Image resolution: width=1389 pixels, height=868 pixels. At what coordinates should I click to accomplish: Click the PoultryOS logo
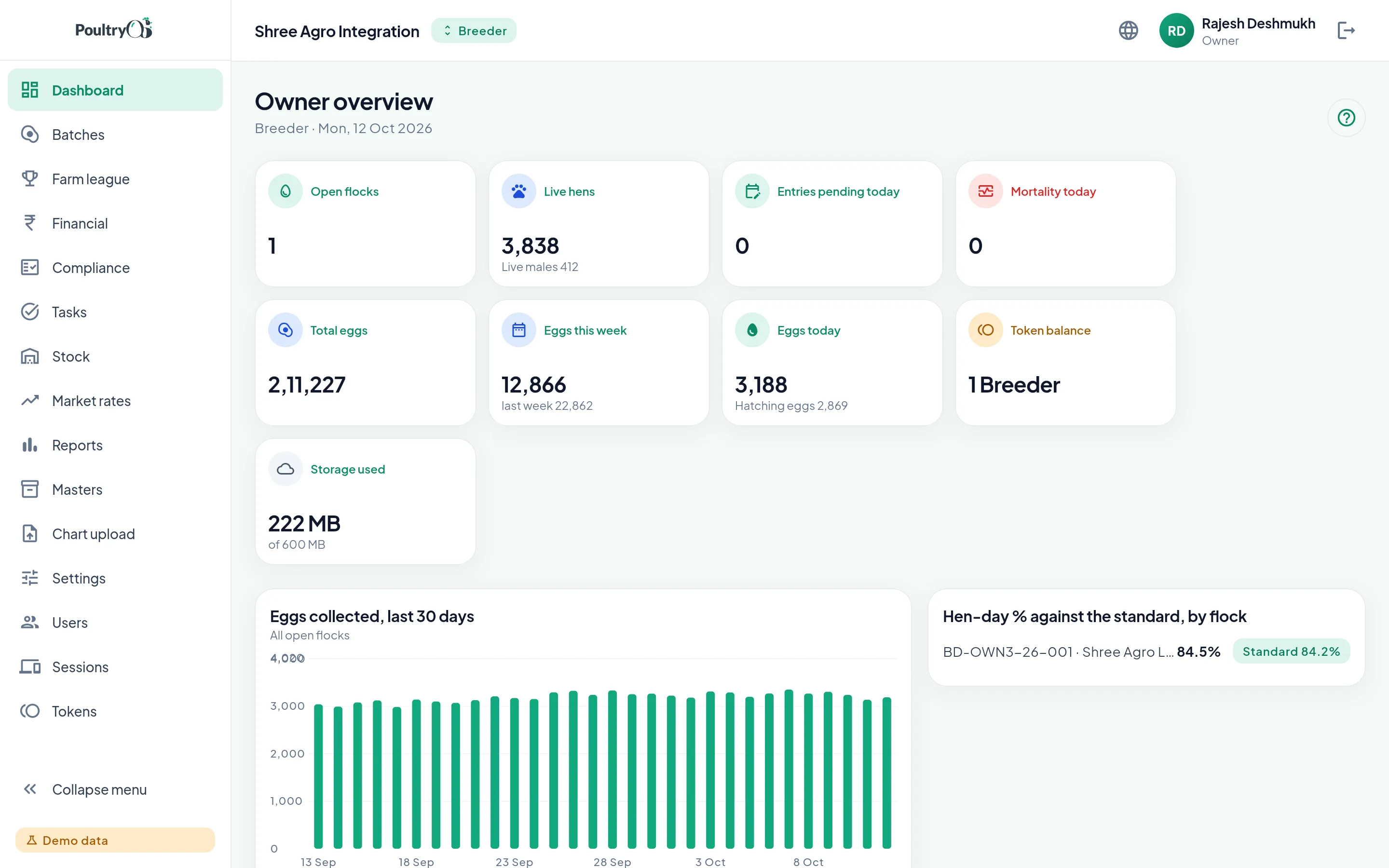coord(114,29)
